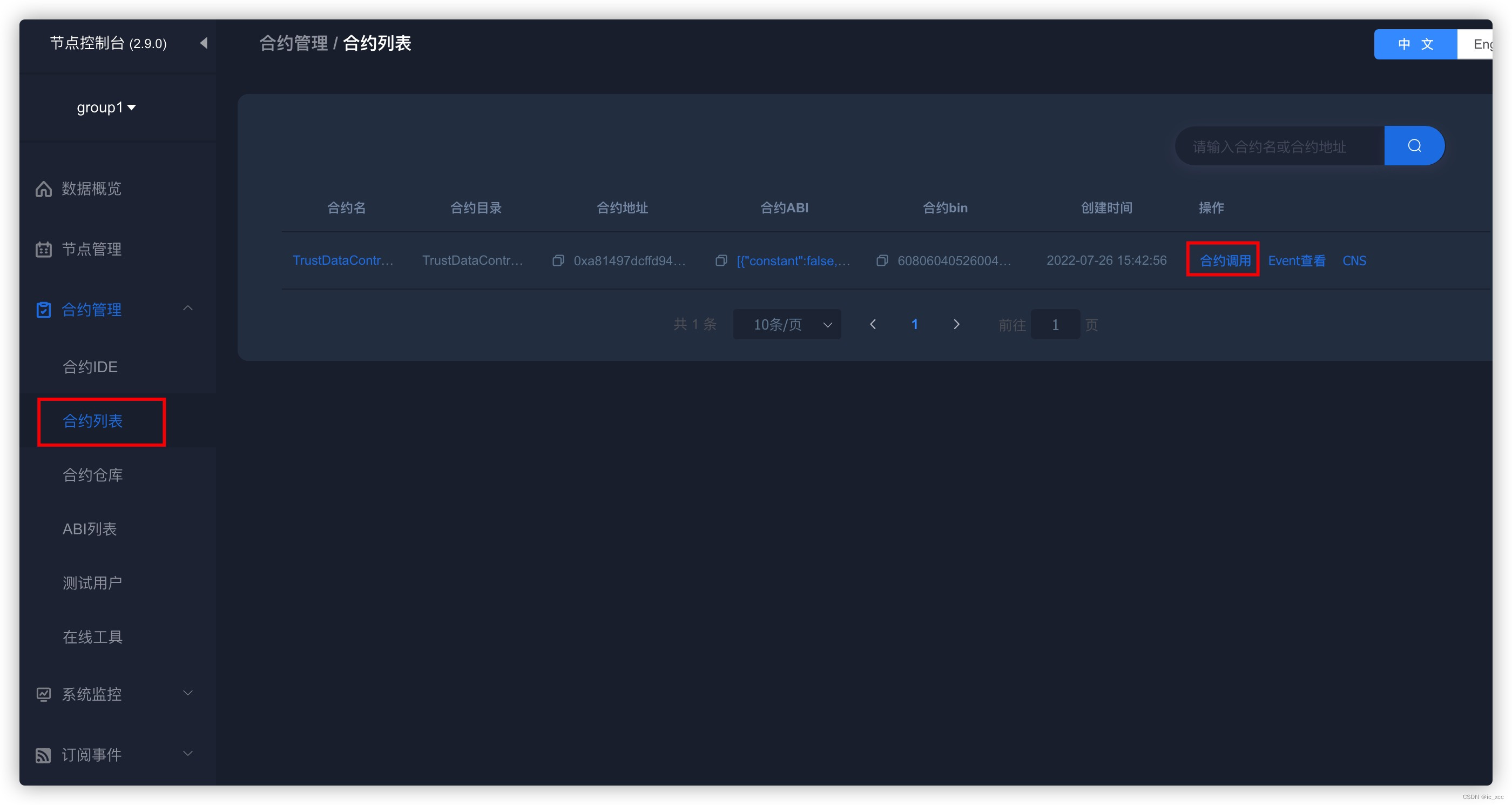This screenshot has height=805, width=1512.
Task: Copy the contract bin with copy icon
Action: point(882,260)
